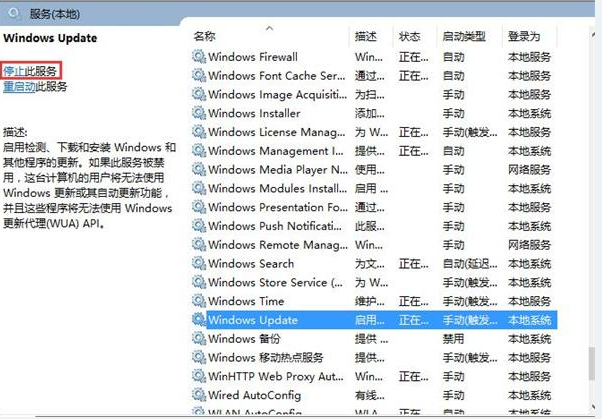602x419 pixels.
Task: Select the Wired AutoConfig service name
Action: [x=255, y=395]
